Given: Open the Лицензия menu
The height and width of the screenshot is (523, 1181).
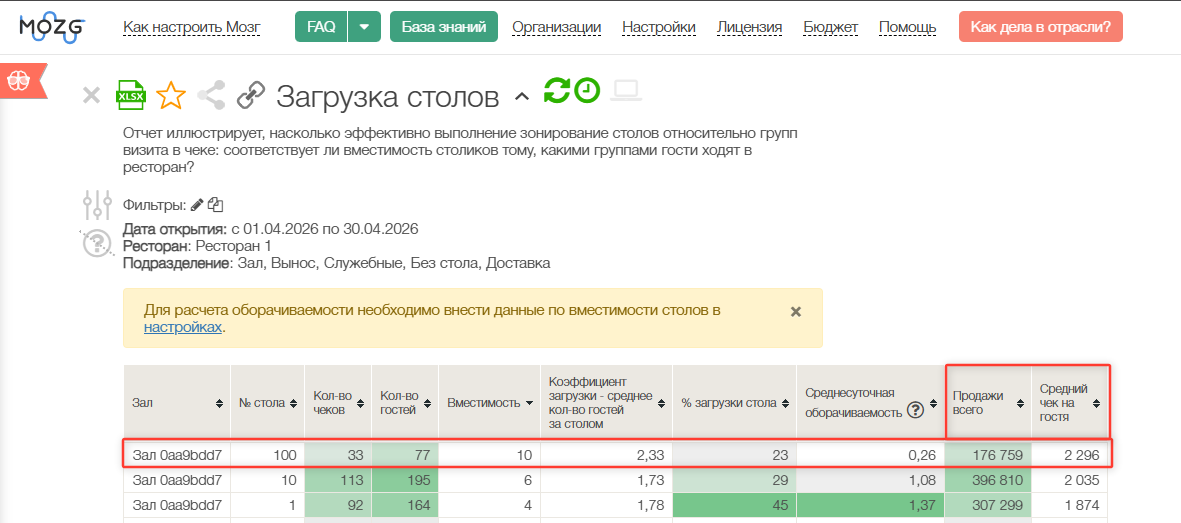Looking at the screenshot, I should click(x=749, y=28).
